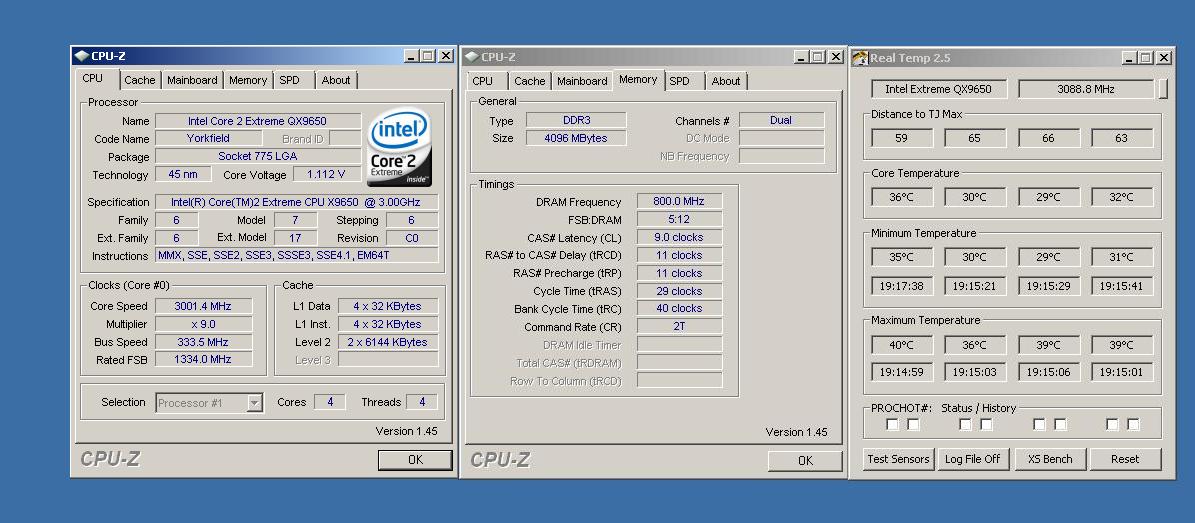Viewport: 1195px width, 523px height.
Task: Click the DRAM Frequency 800.0 MHz field
Action: click(x=679, y=202)
